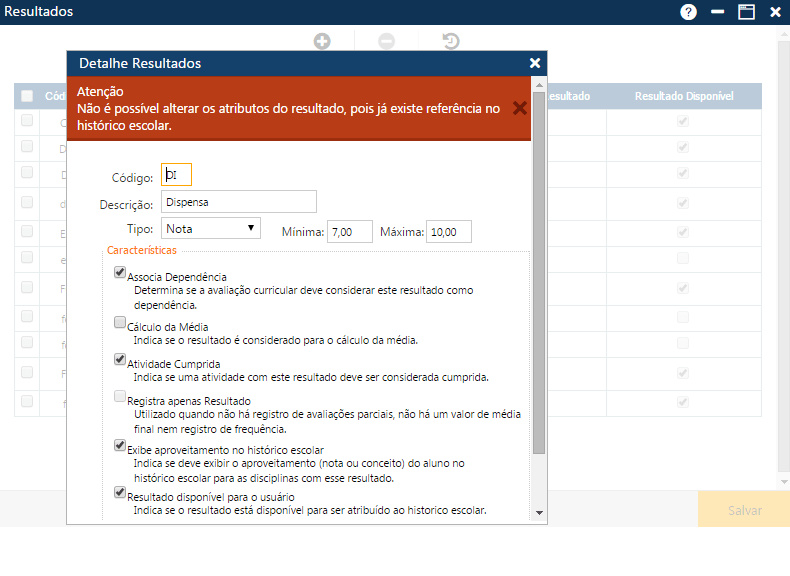Open the help question mark icon
Screen dimensions: 790x576
coord(688,12)
